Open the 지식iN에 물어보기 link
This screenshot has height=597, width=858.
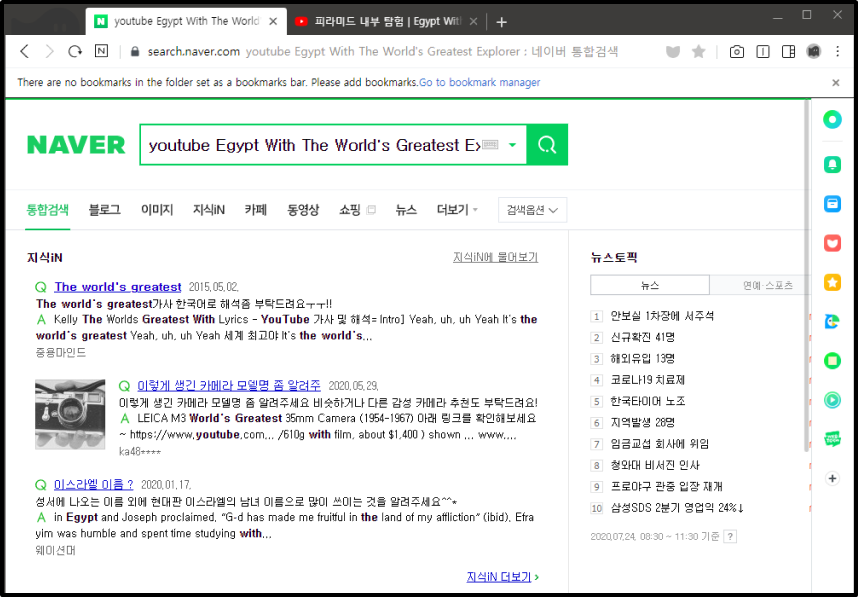tap(495, 257)
